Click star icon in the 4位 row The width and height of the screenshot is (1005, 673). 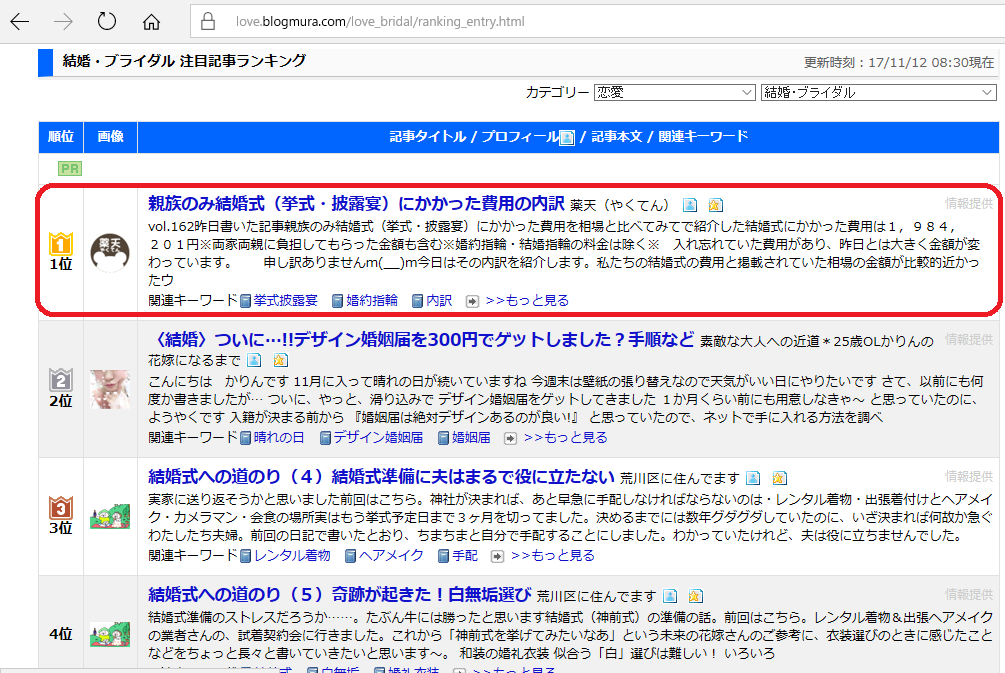click(x=695, y=596)
